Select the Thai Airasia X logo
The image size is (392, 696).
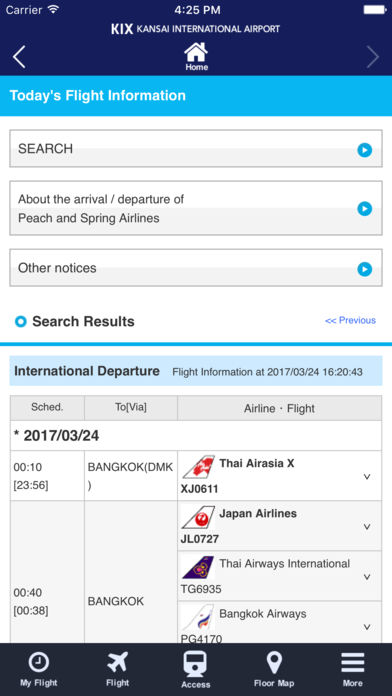(x=198, y=467)
